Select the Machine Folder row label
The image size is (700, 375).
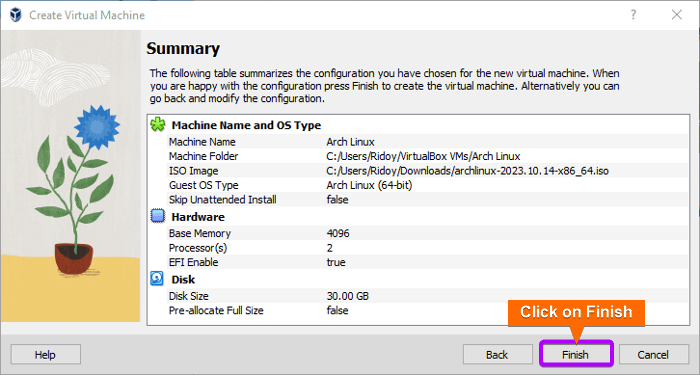tap(204, 156)
